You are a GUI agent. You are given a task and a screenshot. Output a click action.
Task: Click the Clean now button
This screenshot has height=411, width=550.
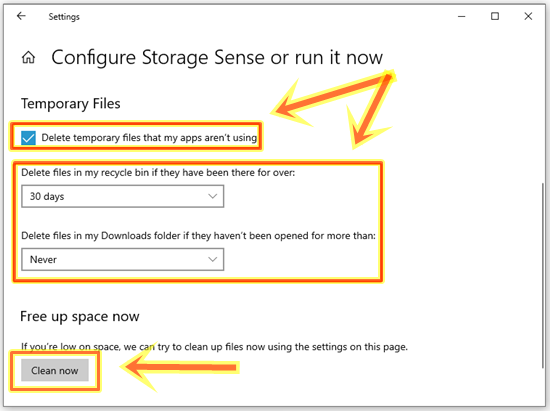click(x=55, y=370)
